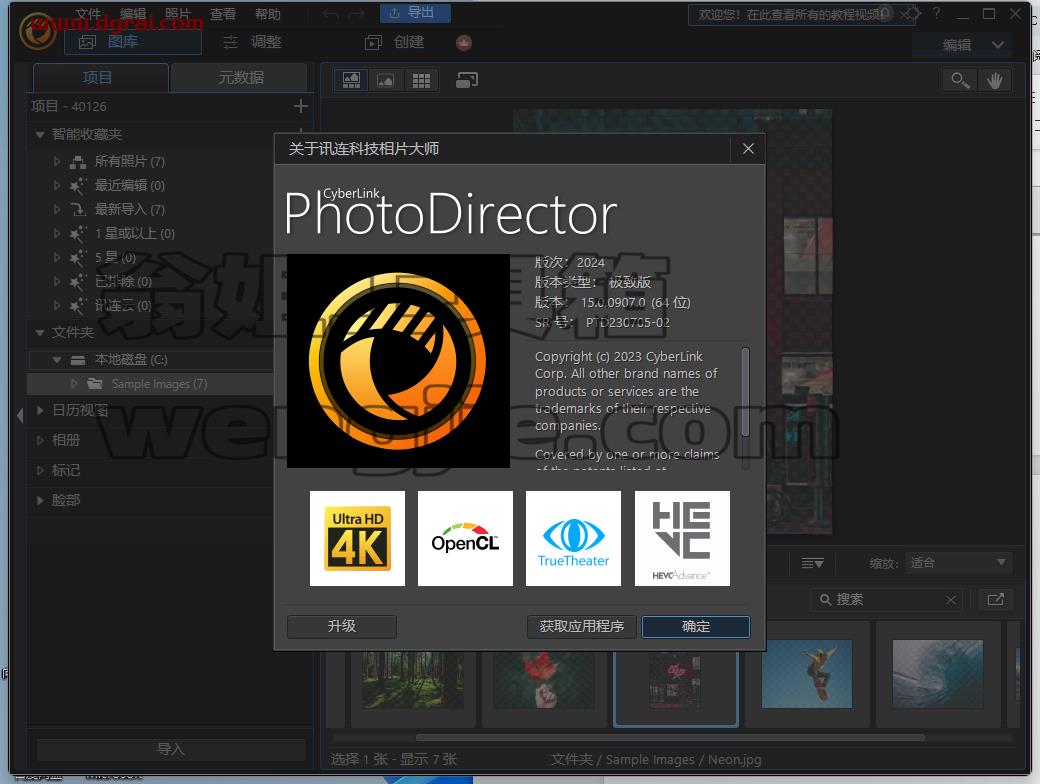
Task: Click the Ultra HD 4K badge
Action: [358, 539]
